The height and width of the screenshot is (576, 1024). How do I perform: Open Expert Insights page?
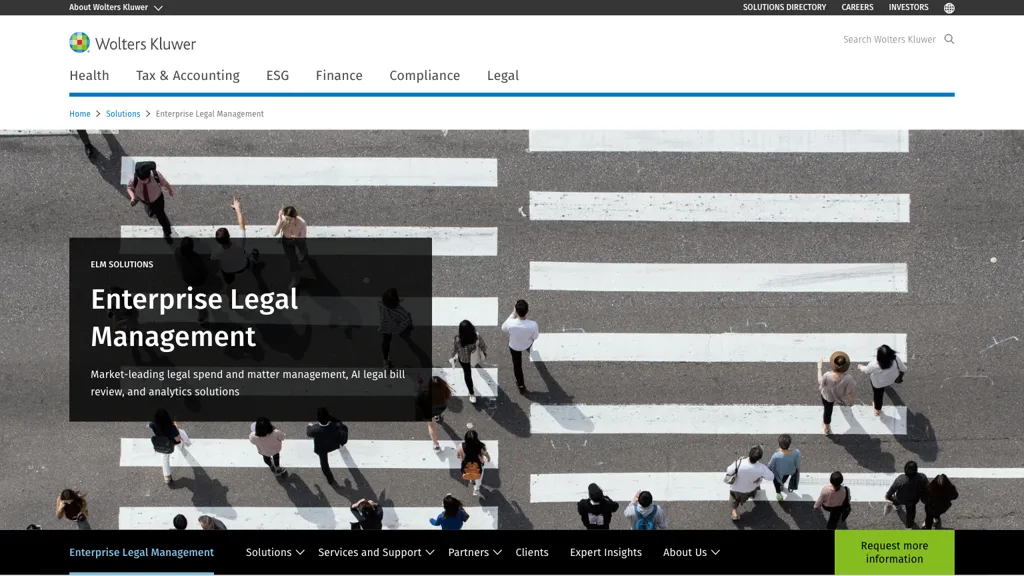point(606,552)
